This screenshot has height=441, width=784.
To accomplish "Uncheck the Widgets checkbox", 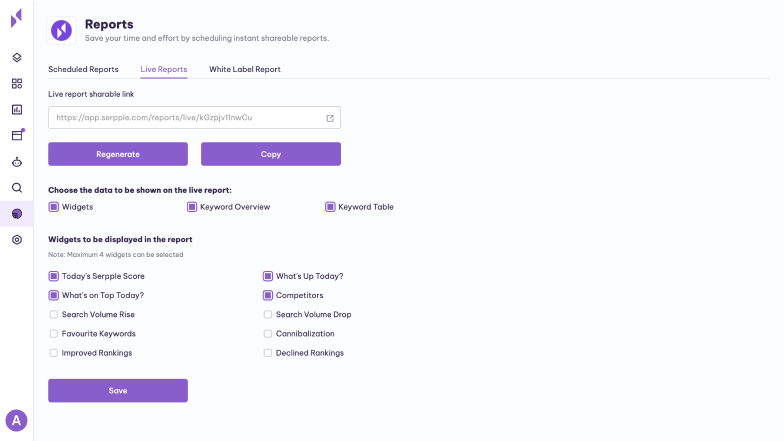I will pos(54,207).
